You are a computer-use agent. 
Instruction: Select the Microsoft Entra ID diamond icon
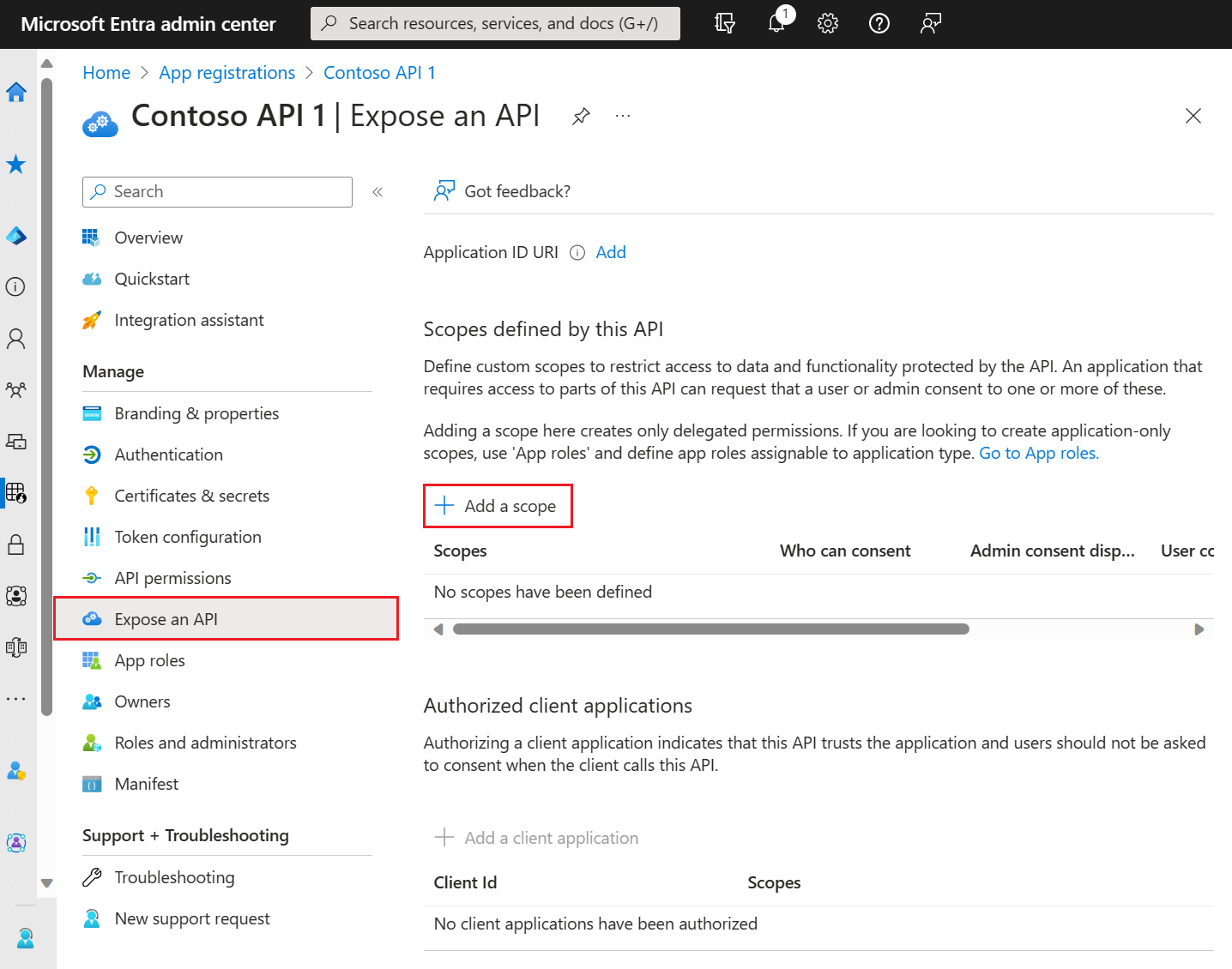(16, 236)
